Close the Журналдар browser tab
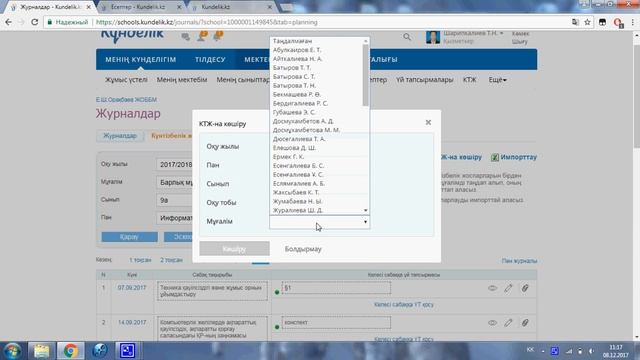Viewport: 640px width, 360px height. (x=89, y=7)
